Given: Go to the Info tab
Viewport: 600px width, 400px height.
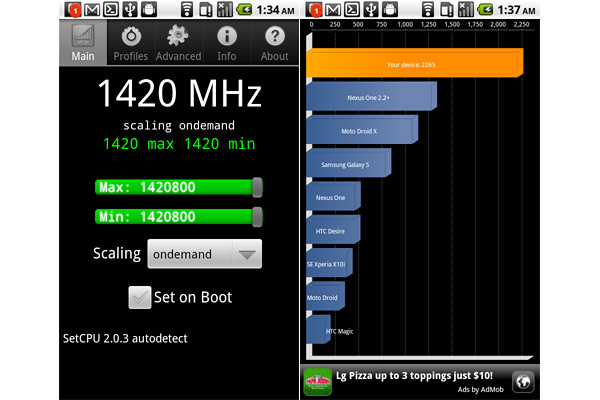Looking at the screenshot, I should 227,42.
